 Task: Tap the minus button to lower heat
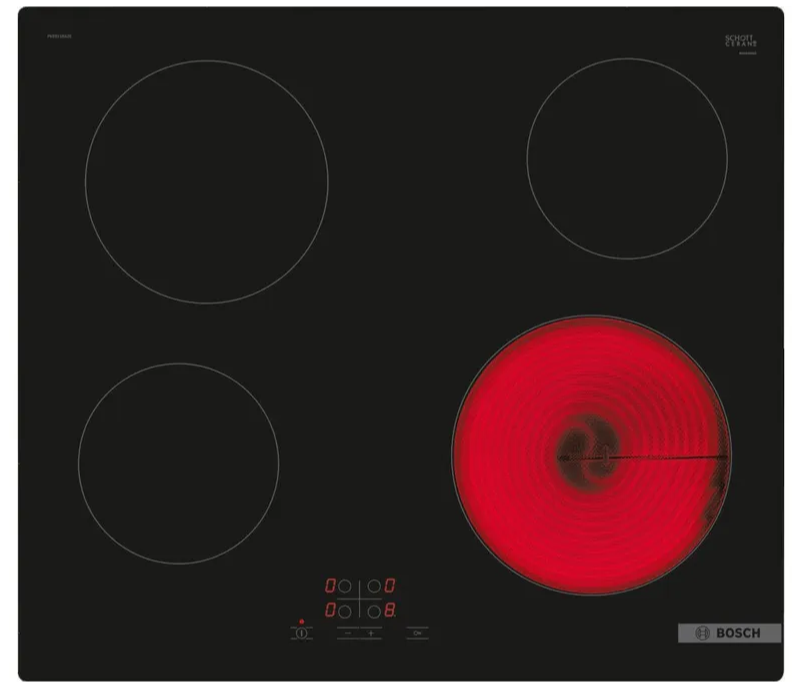348,633
